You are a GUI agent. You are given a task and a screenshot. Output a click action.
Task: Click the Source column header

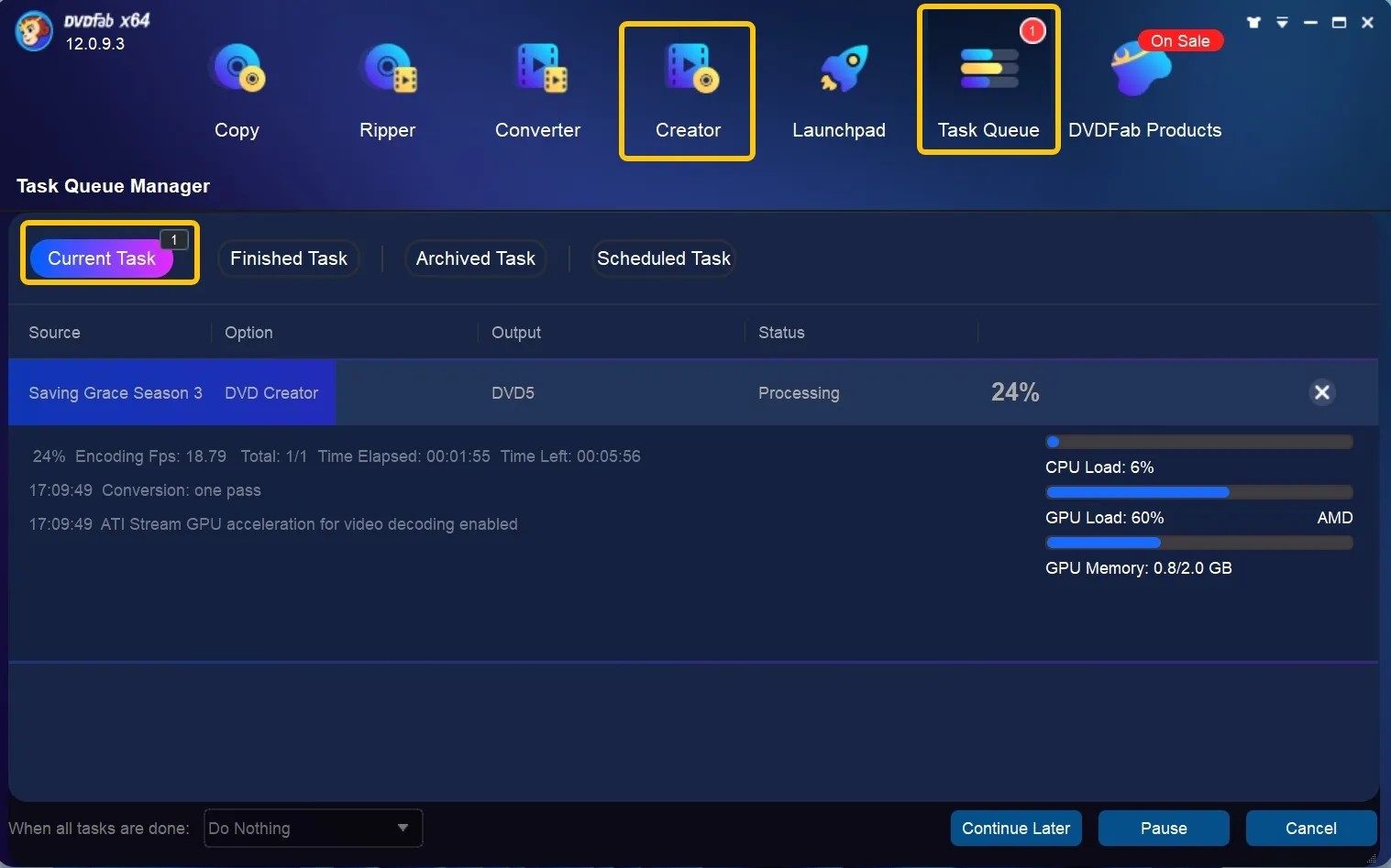(x=54, y=333)
